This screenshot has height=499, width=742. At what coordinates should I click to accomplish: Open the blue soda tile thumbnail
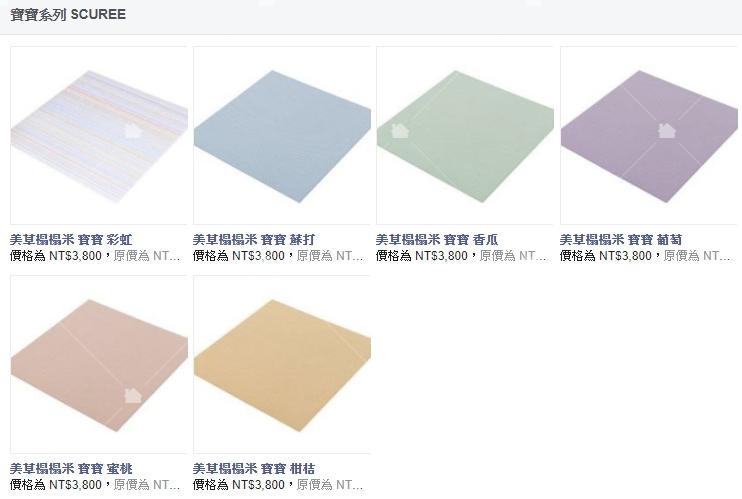282,135
